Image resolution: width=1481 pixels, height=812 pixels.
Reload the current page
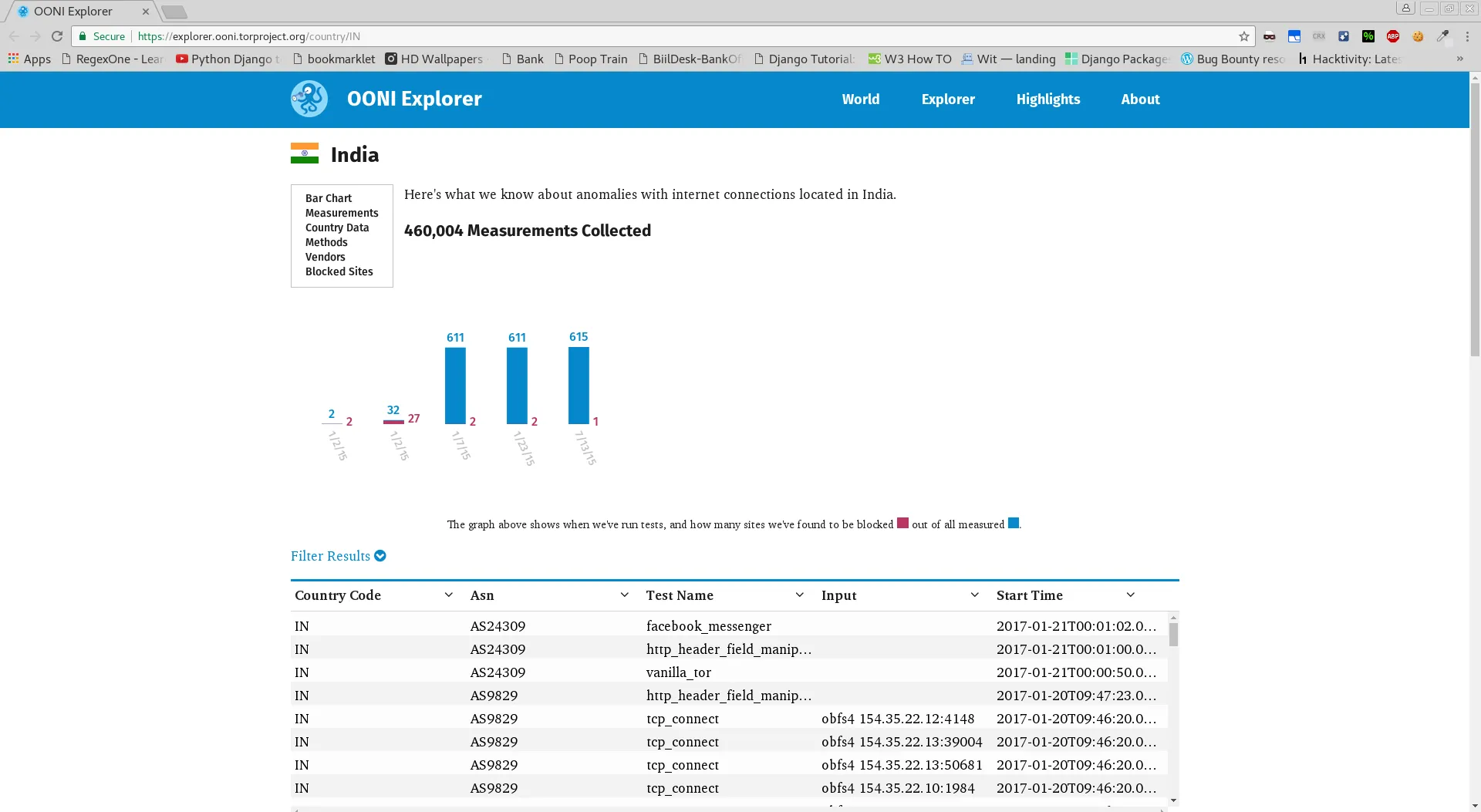[x=57, y=36]
